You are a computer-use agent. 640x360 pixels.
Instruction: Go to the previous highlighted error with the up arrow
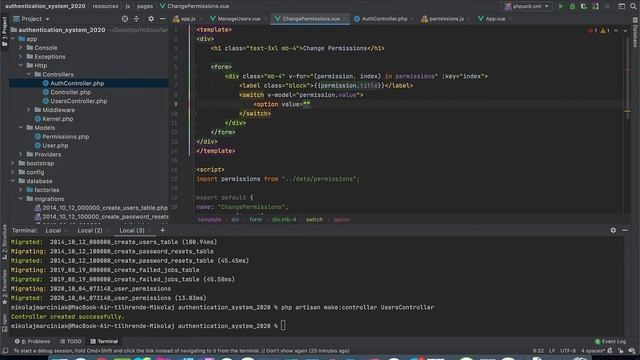pos(616,31)
